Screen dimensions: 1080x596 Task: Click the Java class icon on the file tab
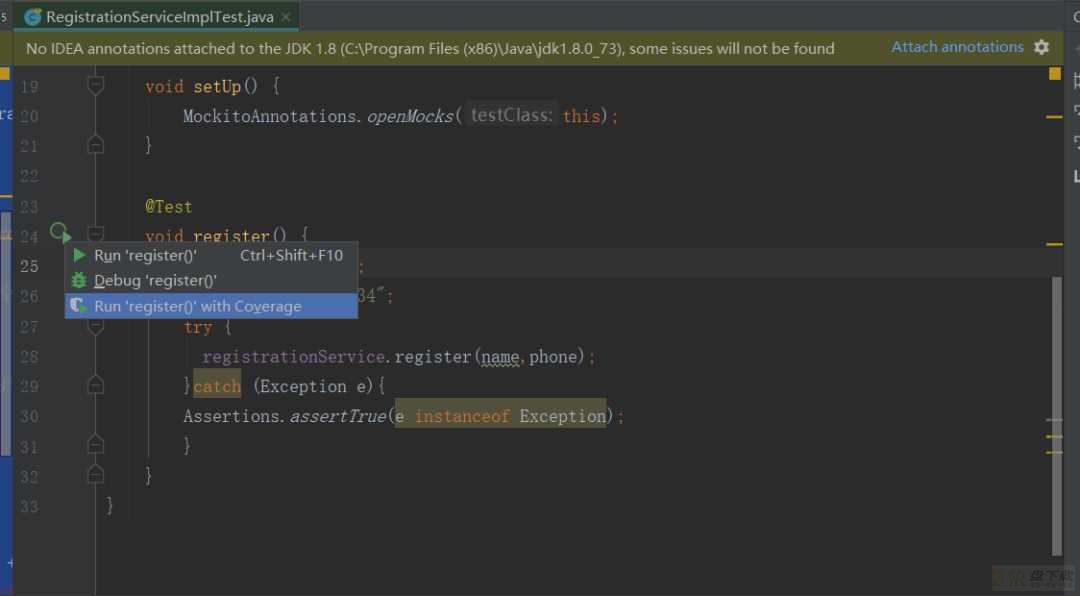pyautogui.click(x=32, y=17)
